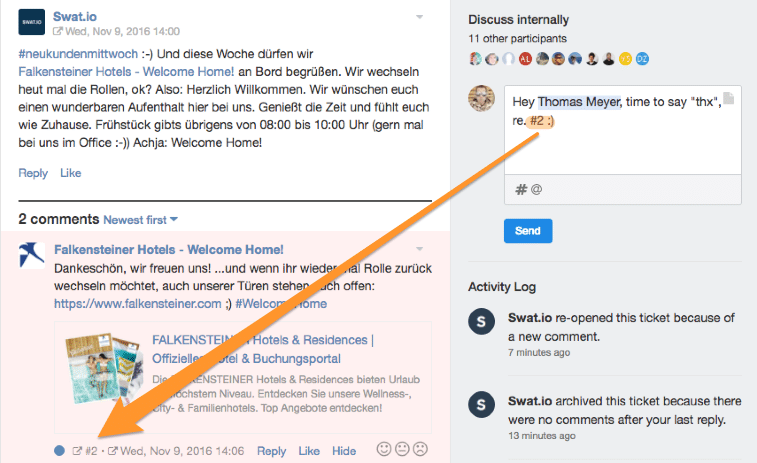The width and height of the screenshot is (757, 463).
Task: Select the '7 minutes ago' log timestamp
Action: click(x=539, y=352)
